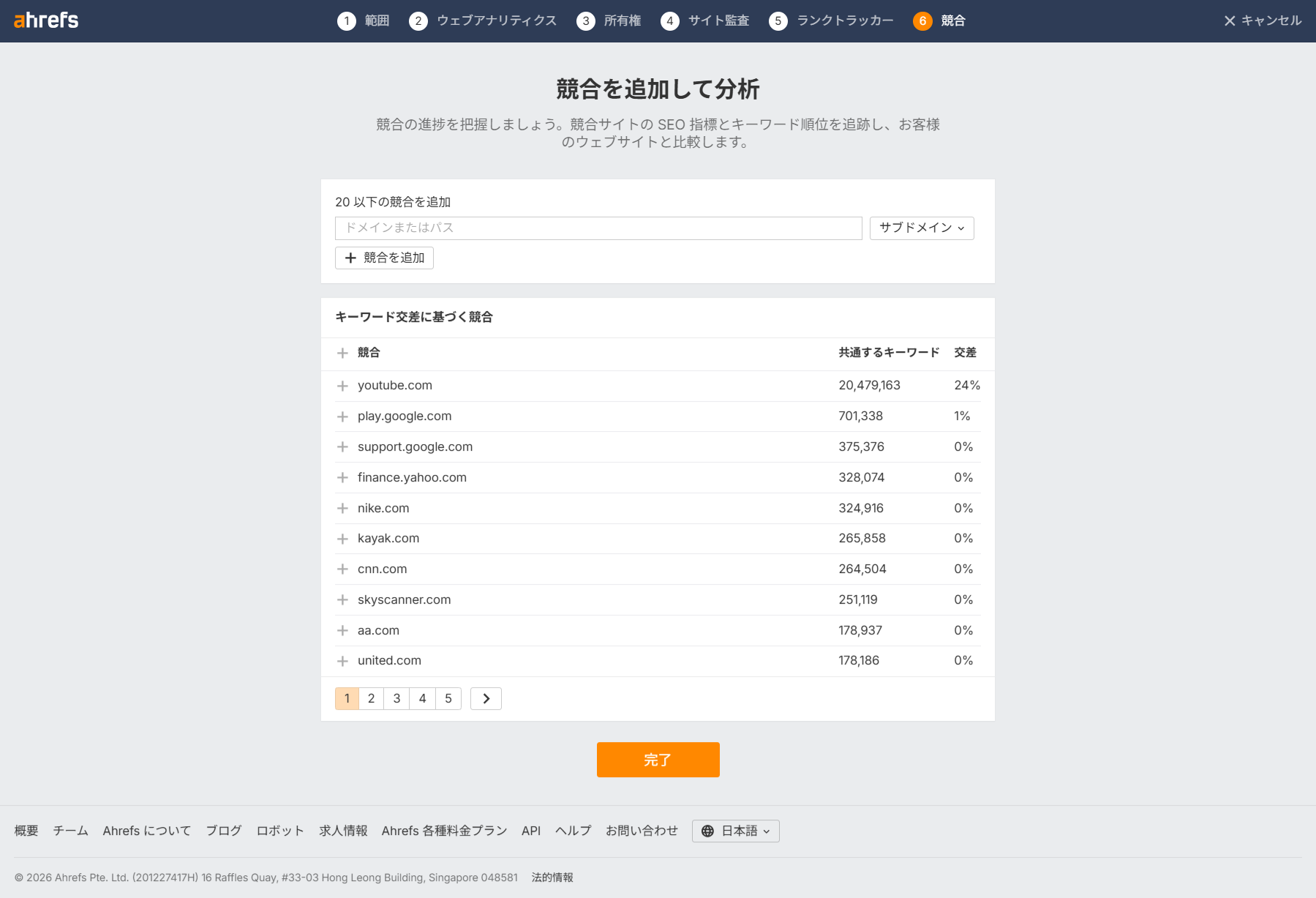The height and width of the screenshot is (898, 1316).
Task: Click the globe icon near the language selector
Action: [707, 831]
